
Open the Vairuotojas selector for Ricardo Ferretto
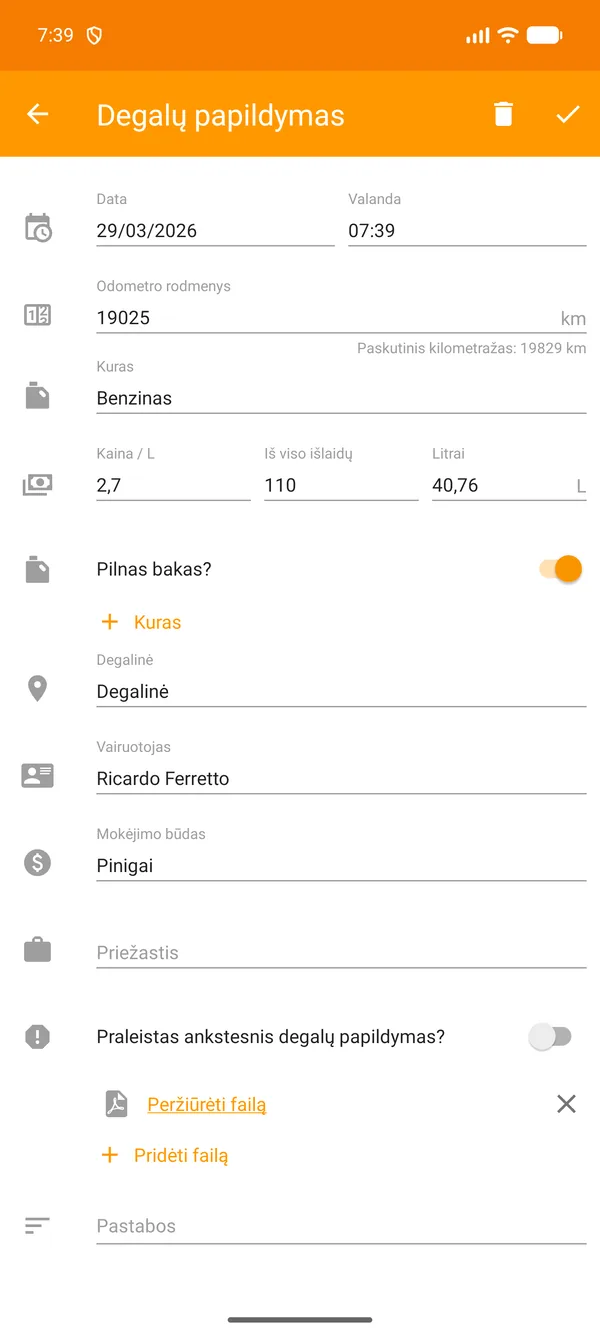(340, 778)
